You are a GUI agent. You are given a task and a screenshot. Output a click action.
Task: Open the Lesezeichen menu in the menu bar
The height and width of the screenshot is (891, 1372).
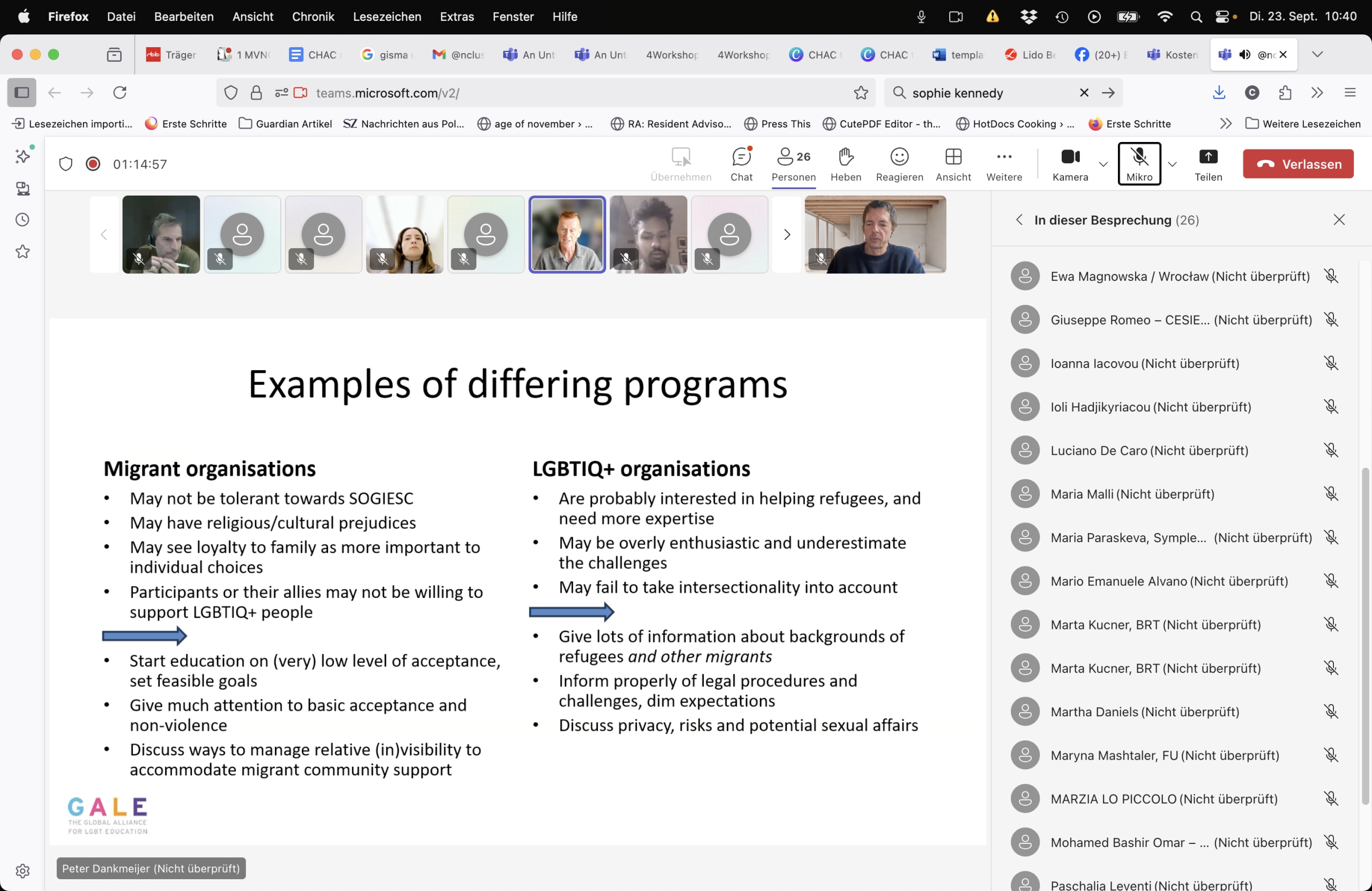click(x=387, y=17)
